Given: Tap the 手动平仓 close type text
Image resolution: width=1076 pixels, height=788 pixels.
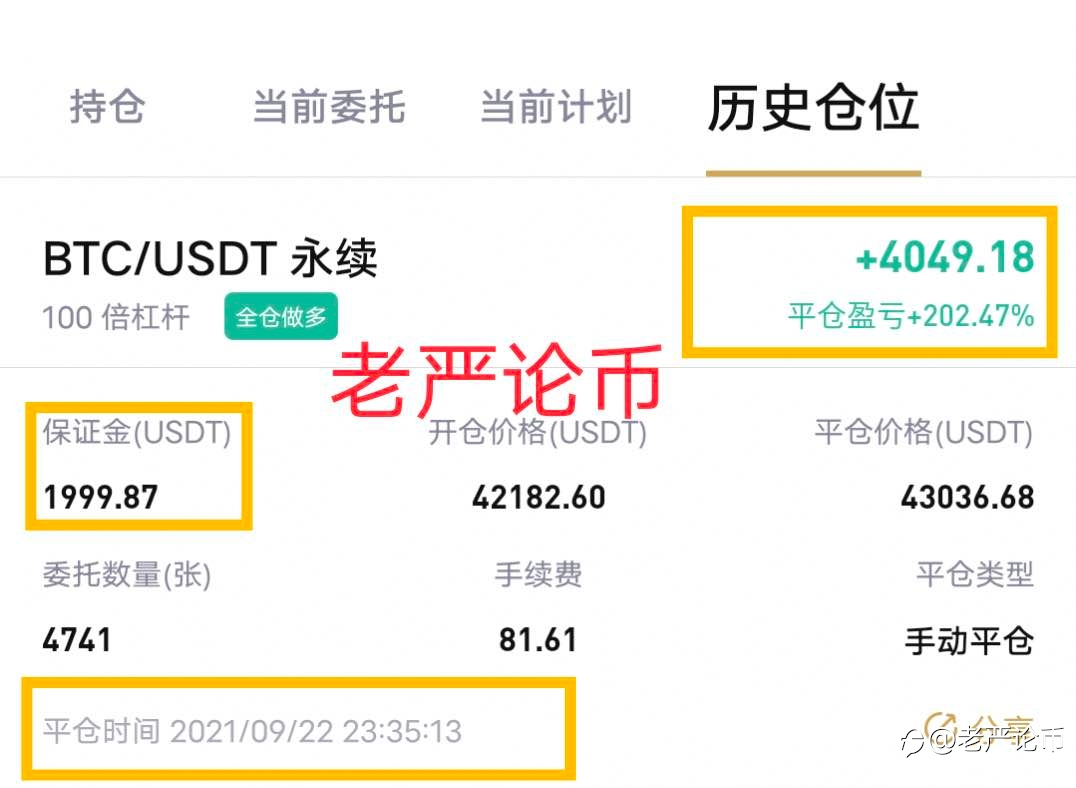Looking at the screenshot, I should 969,641.
